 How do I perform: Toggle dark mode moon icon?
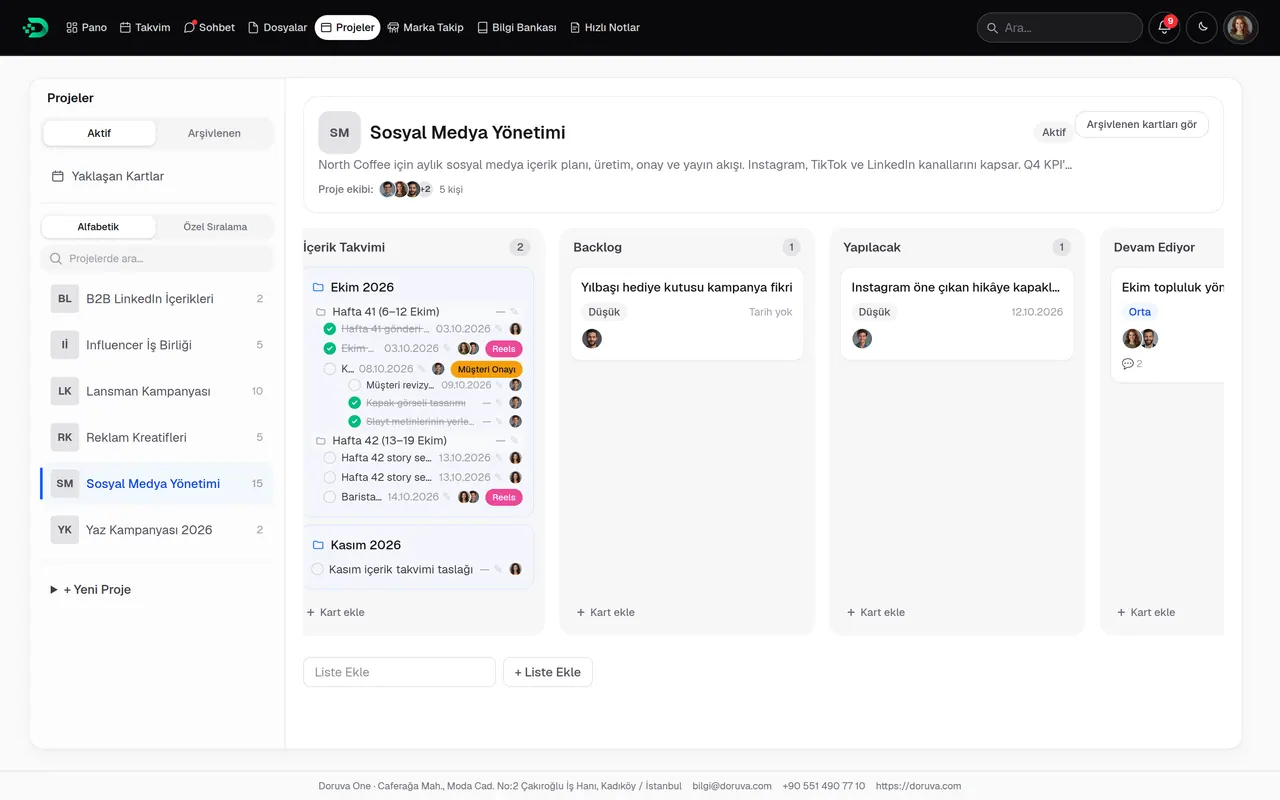pos(1203,27)
